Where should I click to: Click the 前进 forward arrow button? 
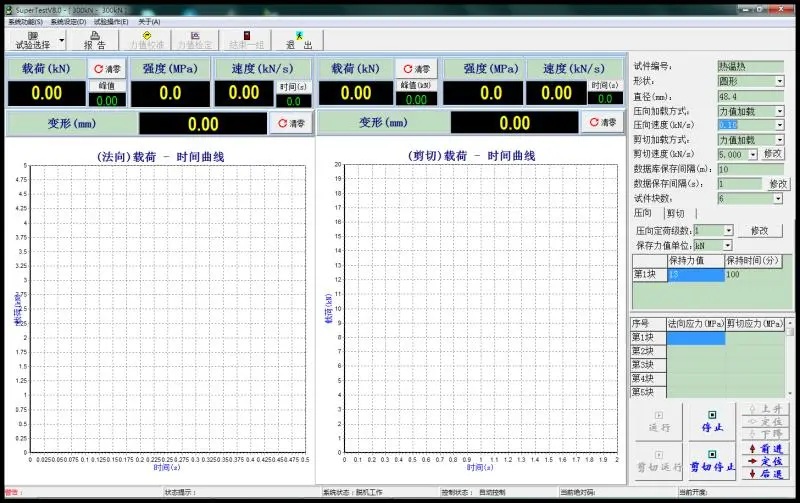coord(765,449)
